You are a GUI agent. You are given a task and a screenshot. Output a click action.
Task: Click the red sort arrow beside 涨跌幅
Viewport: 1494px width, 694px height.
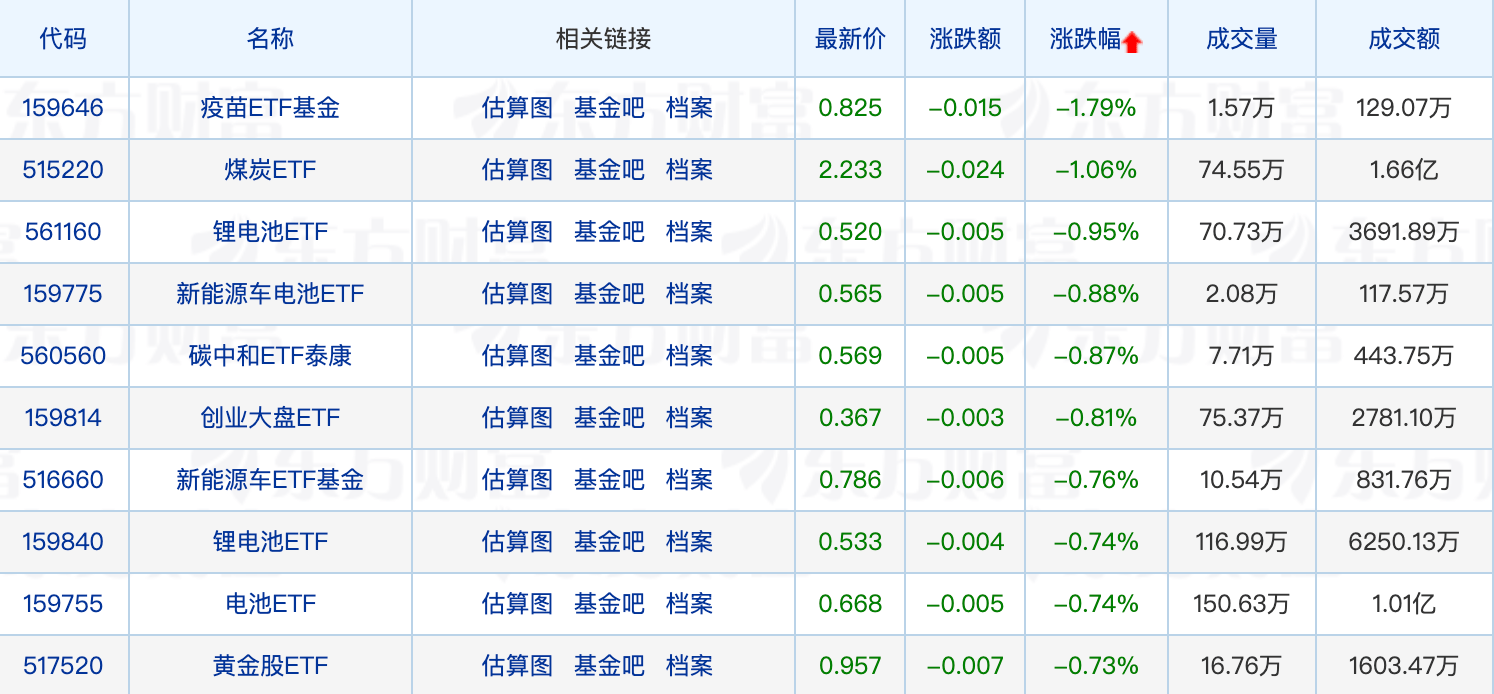1132,42
